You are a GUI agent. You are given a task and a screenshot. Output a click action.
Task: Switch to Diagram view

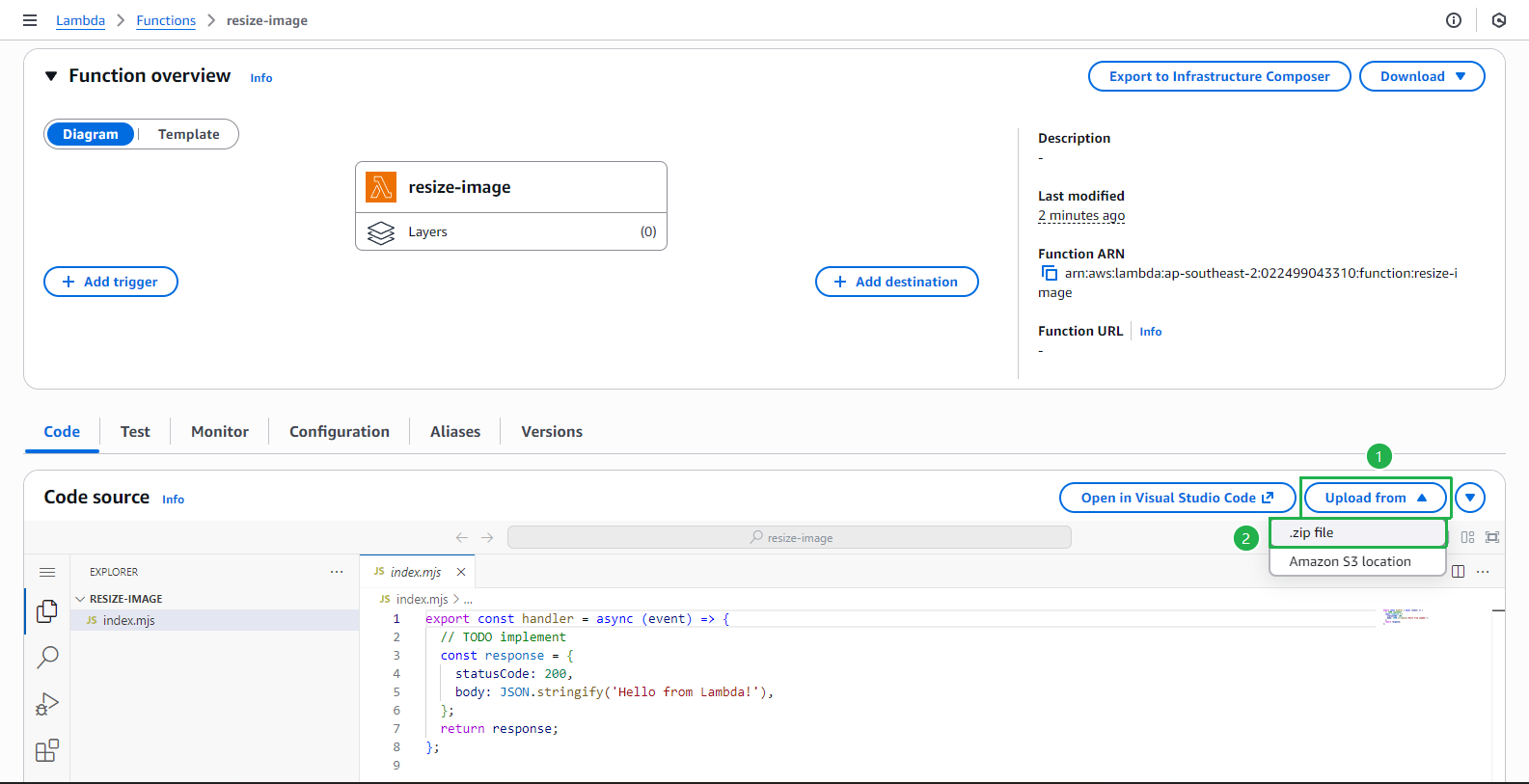click(91, 134)
